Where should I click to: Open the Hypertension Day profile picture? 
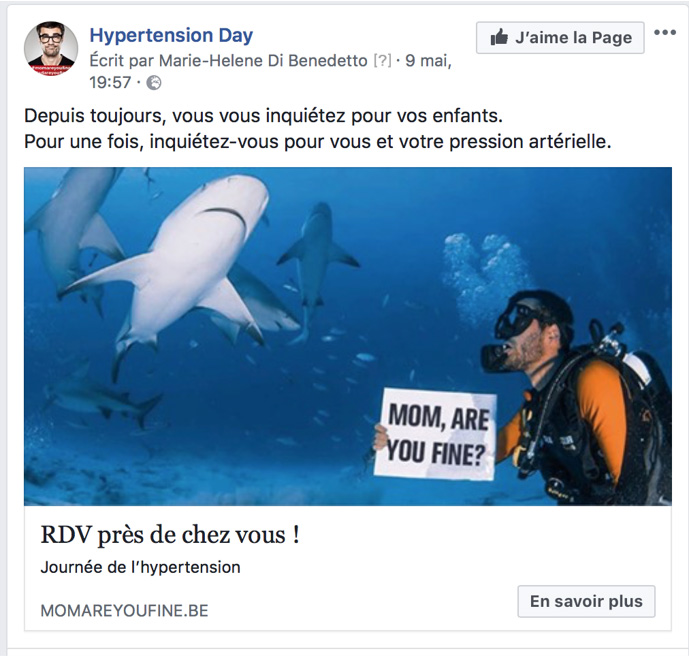51,48
